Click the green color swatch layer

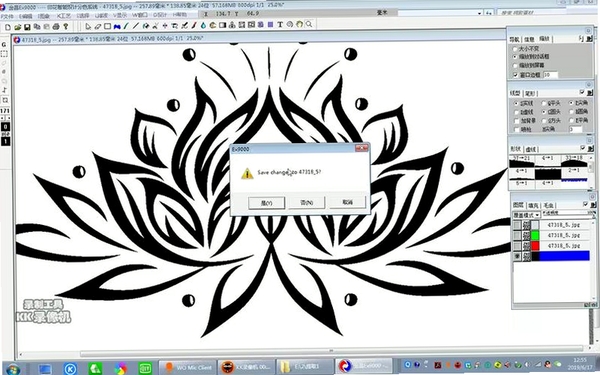click(535, 235)
